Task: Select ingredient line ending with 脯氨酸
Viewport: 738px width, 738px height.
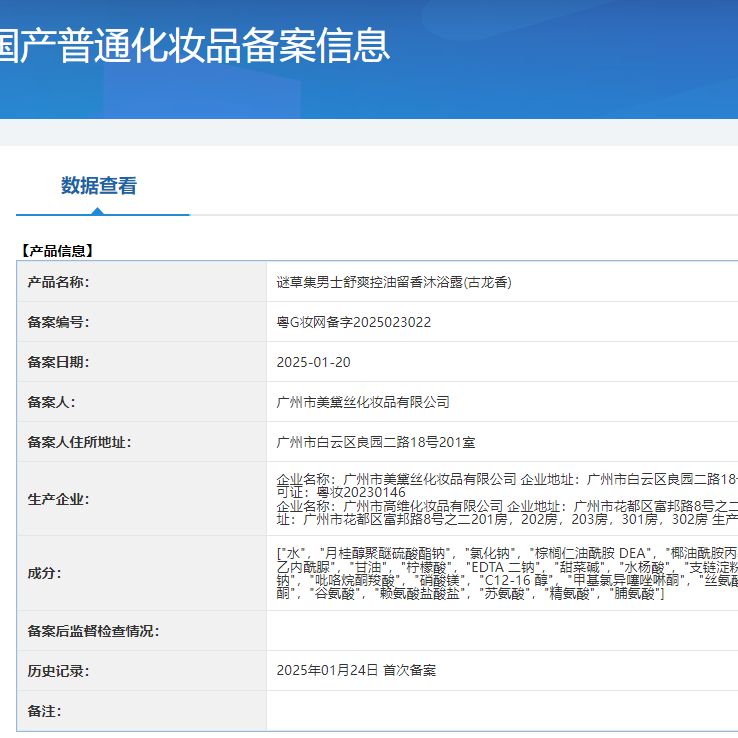Action: [470, 594]
